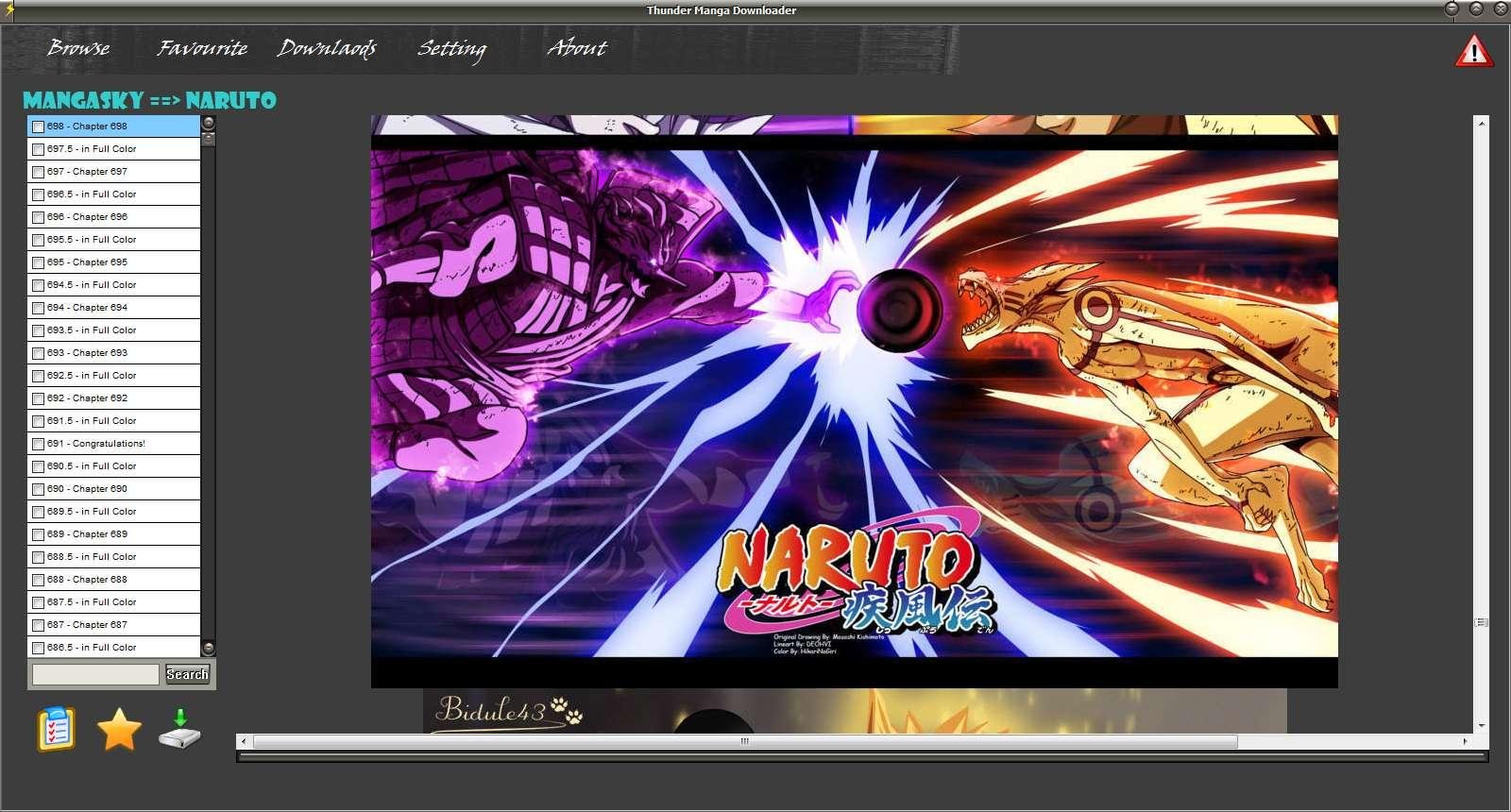1511x812 pixels.
Task: Mark the 696 - Chapter 696 checkbox
Action: 39,217
